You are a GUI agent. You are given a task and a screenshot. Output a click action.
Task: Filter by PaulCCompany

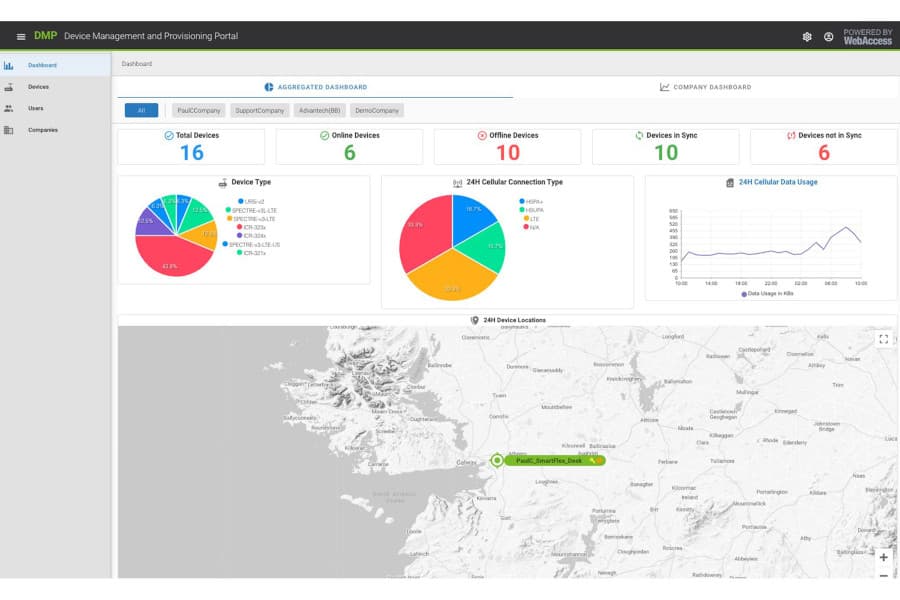(199, 111)
